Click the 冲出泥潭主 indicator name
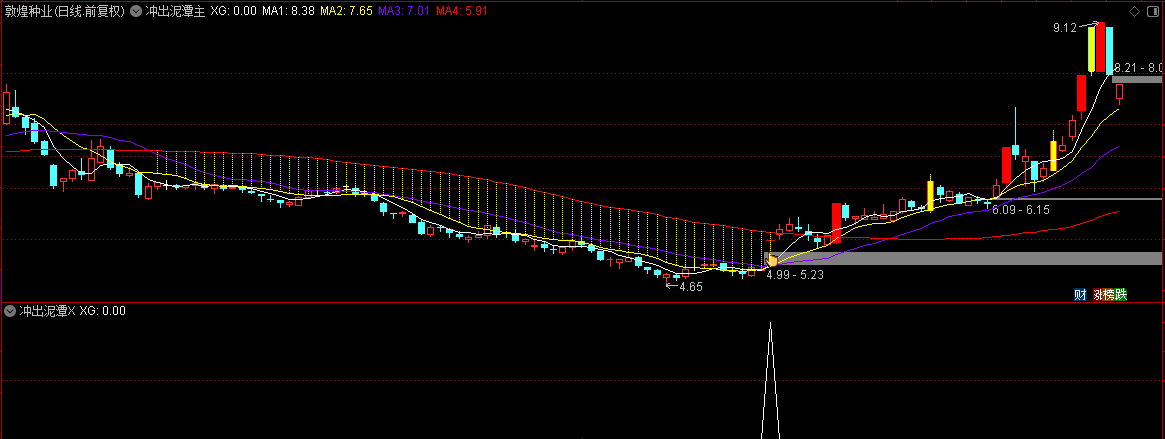The height and width of the screenshot is (439, 1165). click(x=175, y=11)
